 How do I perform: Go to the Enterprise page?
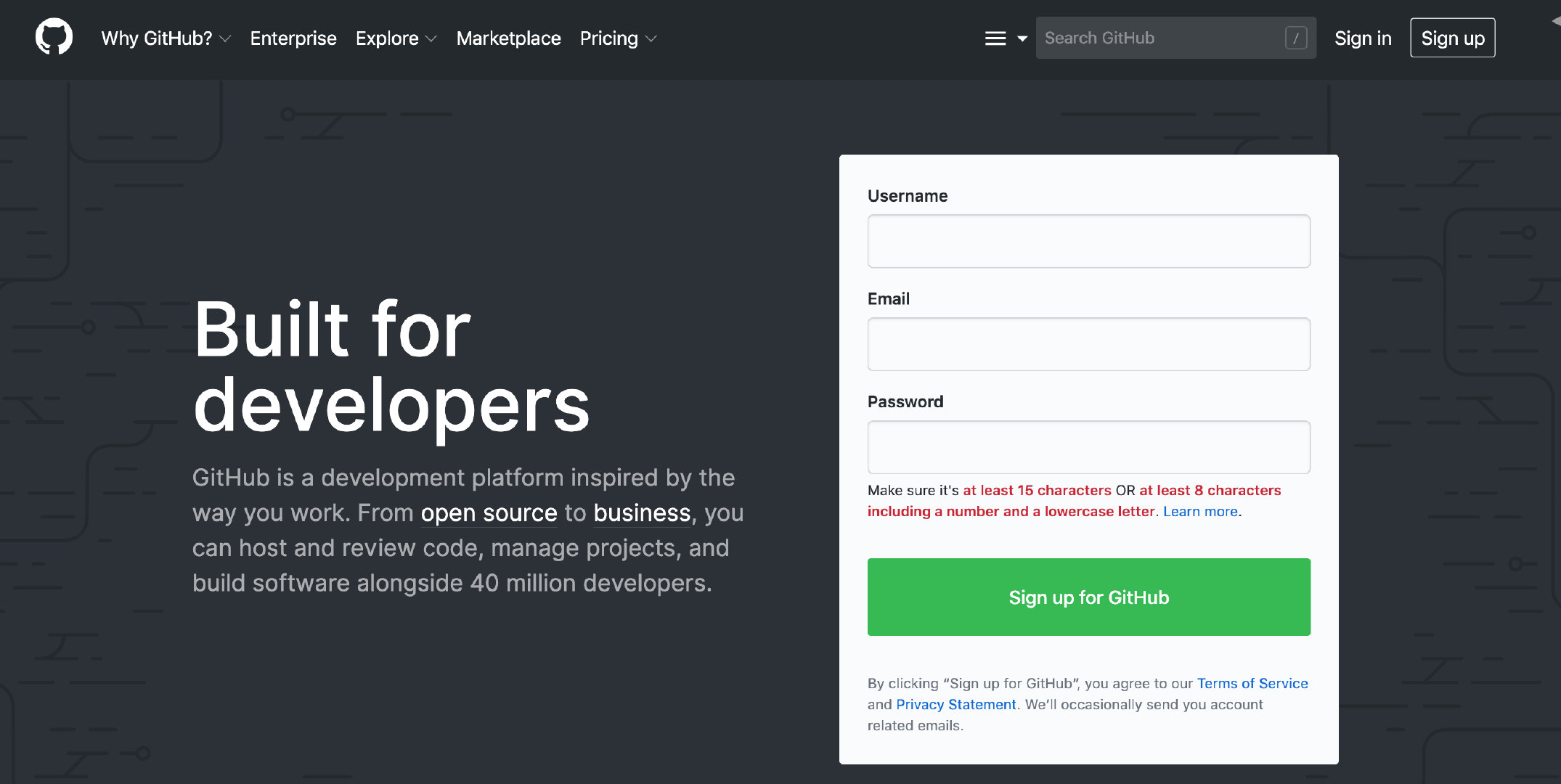(x=293, y=38)
